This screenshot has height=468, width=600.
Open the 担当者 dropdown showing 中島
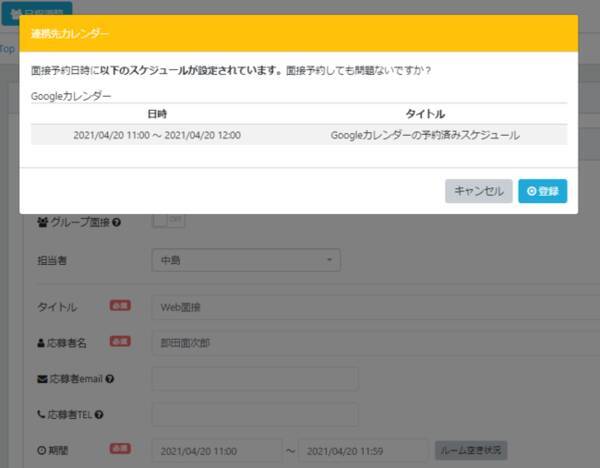246,260
